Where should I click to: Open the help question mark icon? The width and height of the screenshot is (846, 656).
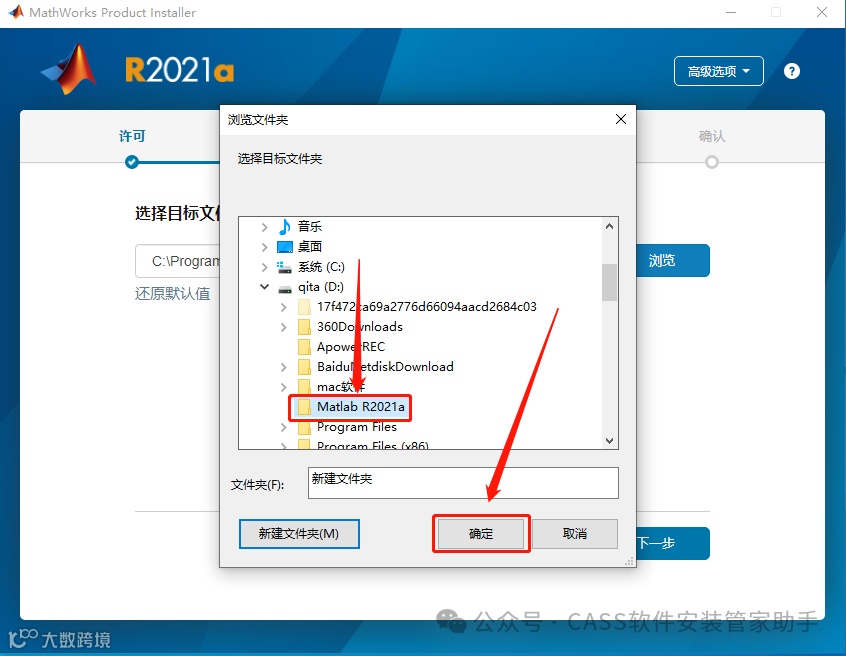792,71
